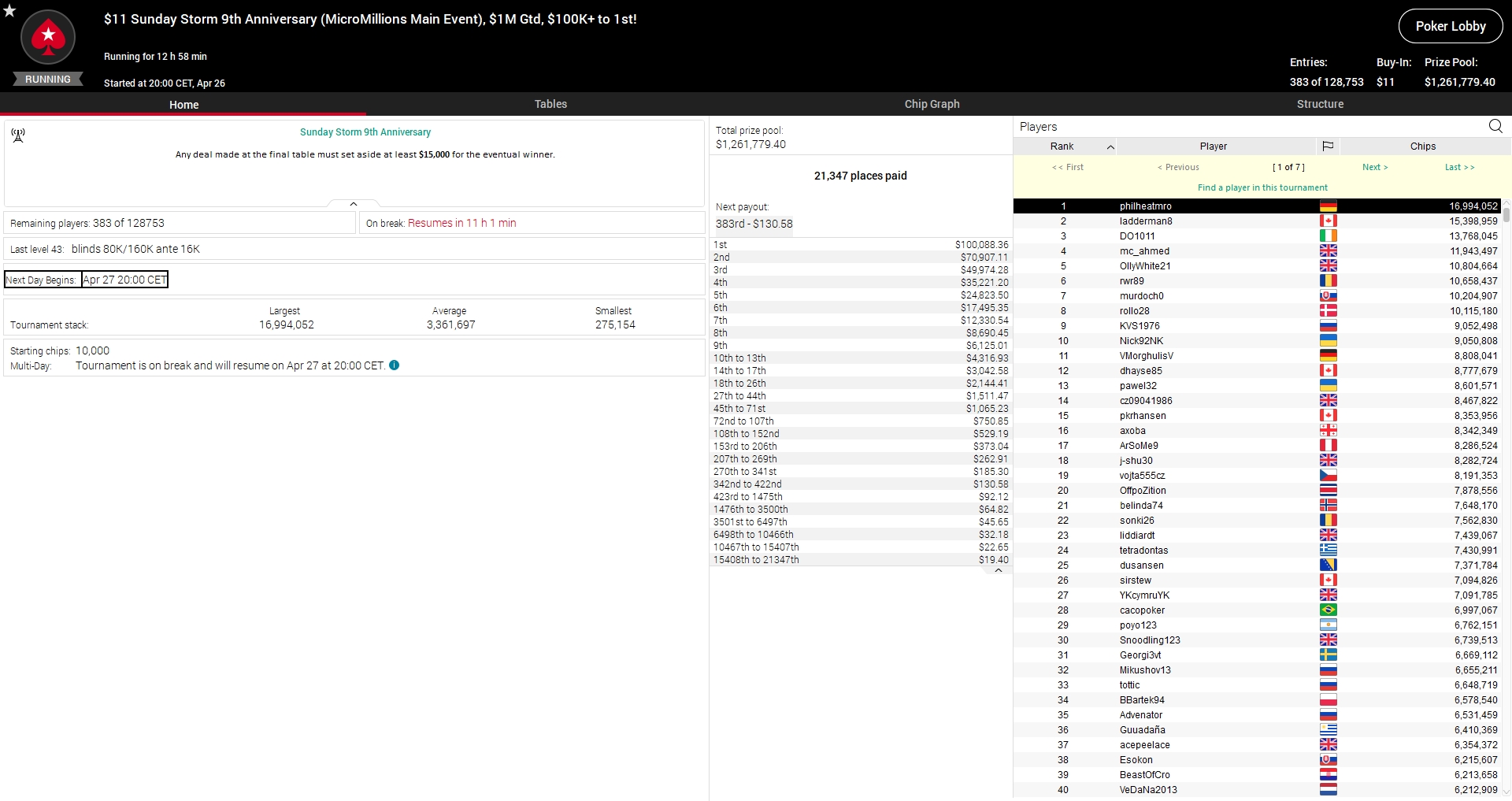The image size is (1512, 801).
Task: Click the flag icon for mc_ahmed
Action: (x=1328, y=251)
